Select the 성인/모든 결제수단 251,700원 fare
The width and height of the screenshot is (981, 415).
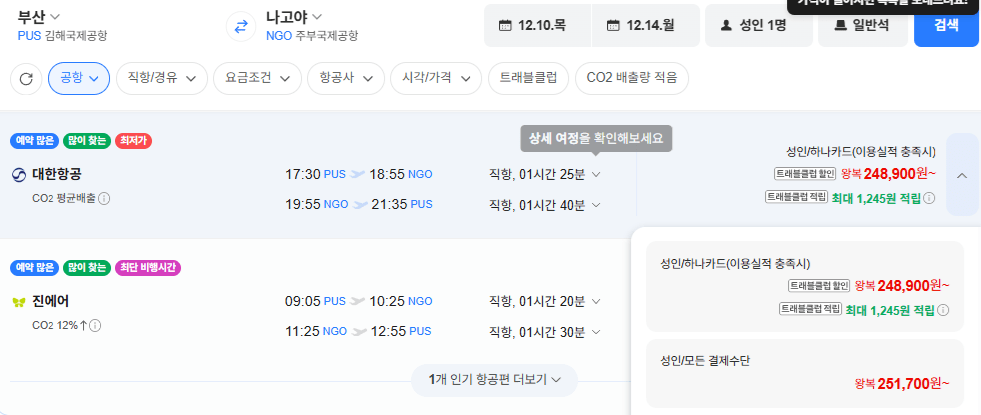(x=805, y=373)
